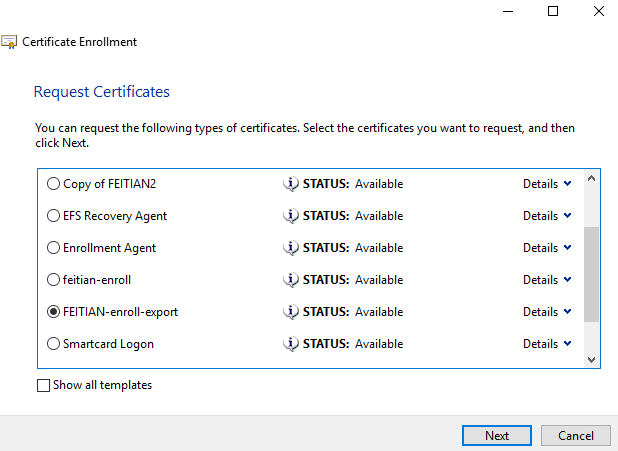
Task: Click status info icon for feitian-enroll
Action: click(291, 280)
